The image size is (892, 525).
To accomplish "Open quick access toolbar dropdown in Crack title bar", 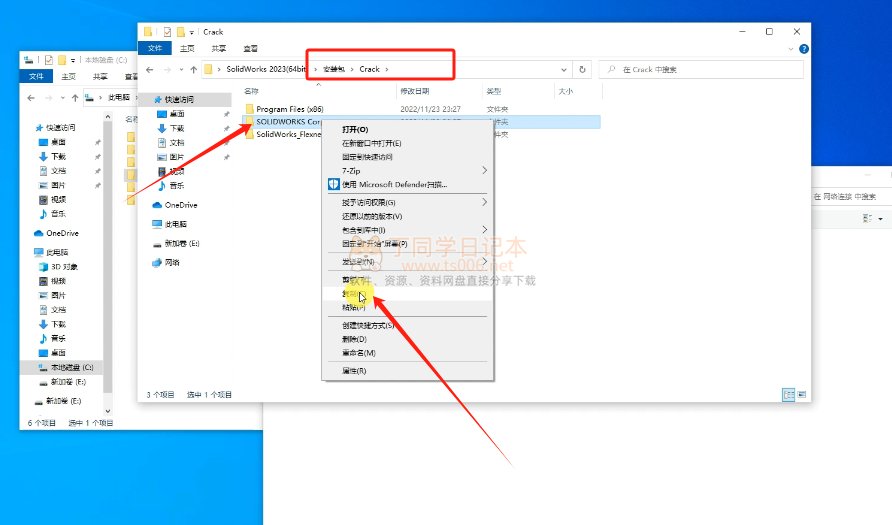I will point(192,32).
